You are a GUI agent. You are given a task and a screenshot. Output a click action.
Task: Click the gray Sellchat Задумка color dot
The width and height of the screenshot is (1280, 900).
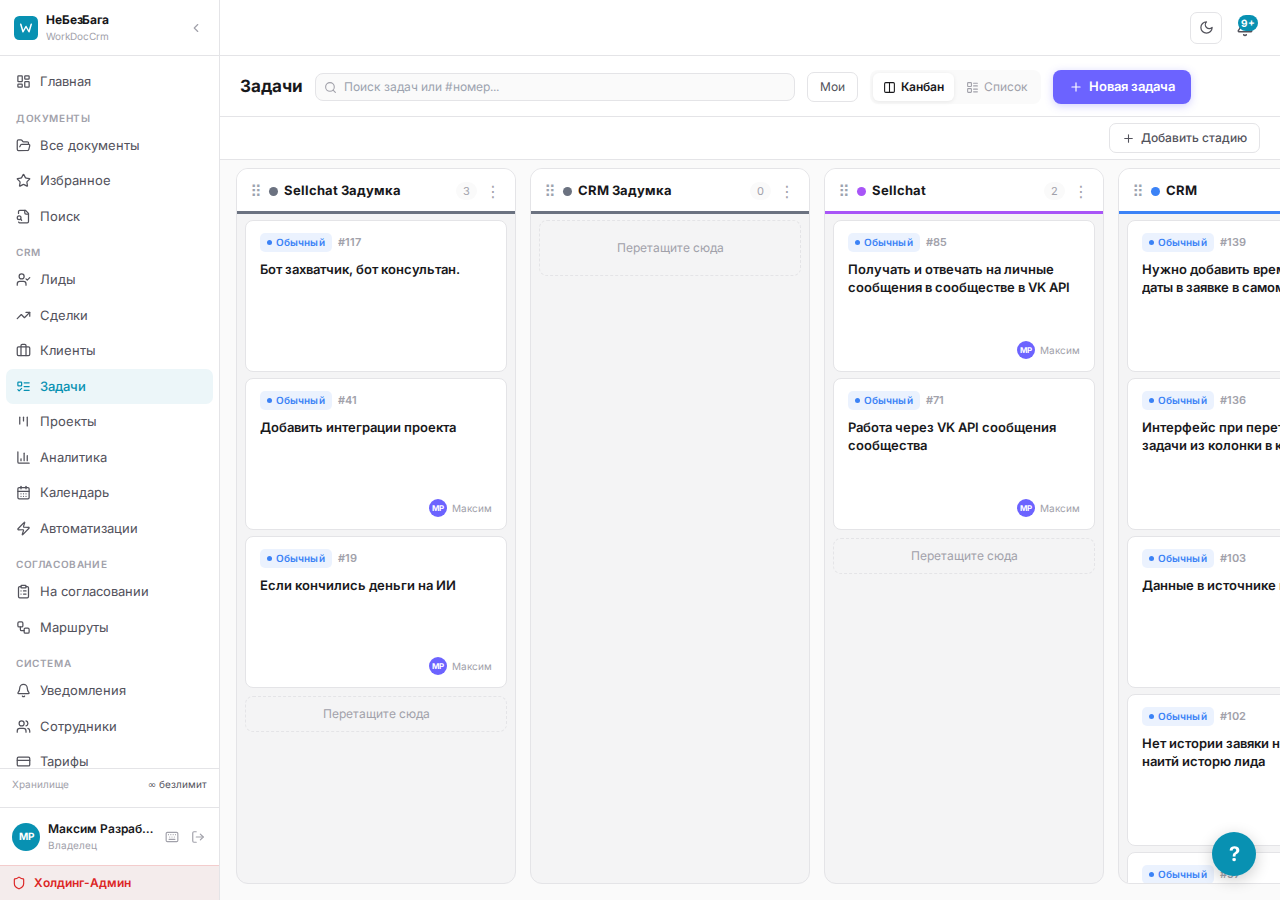coord(274,191)
